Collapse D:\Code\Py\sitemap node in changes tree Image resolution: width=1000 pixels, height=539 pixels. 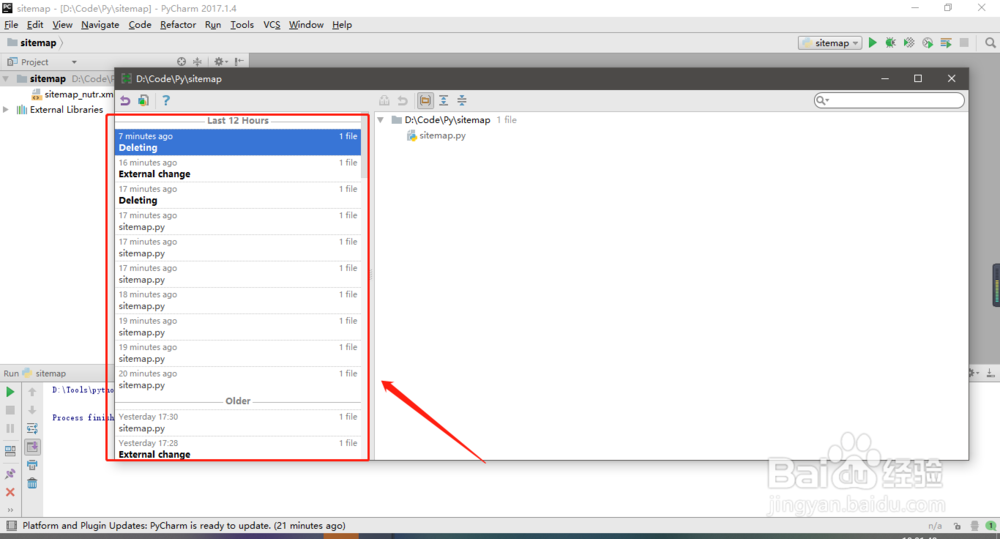coord(381,120)
